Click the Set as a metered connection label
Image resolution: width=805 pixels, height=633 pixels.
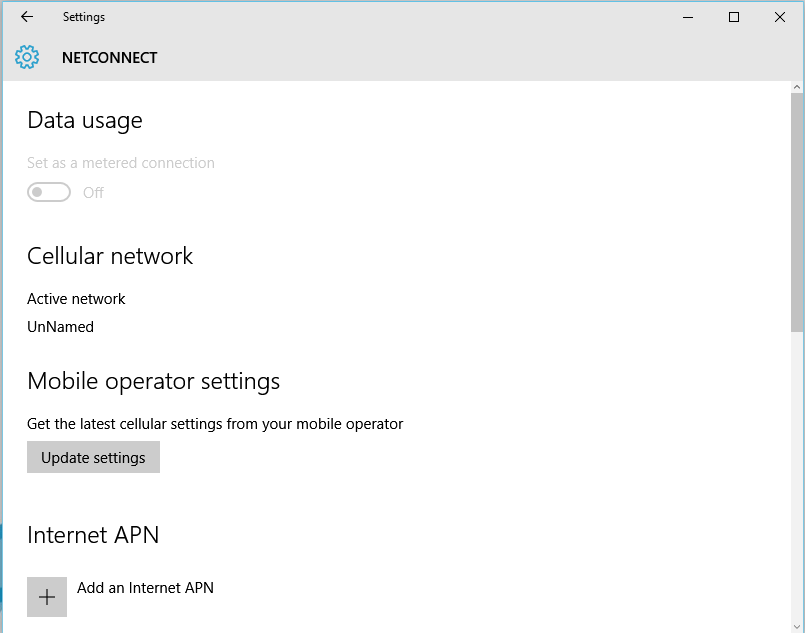pos(121,163)
